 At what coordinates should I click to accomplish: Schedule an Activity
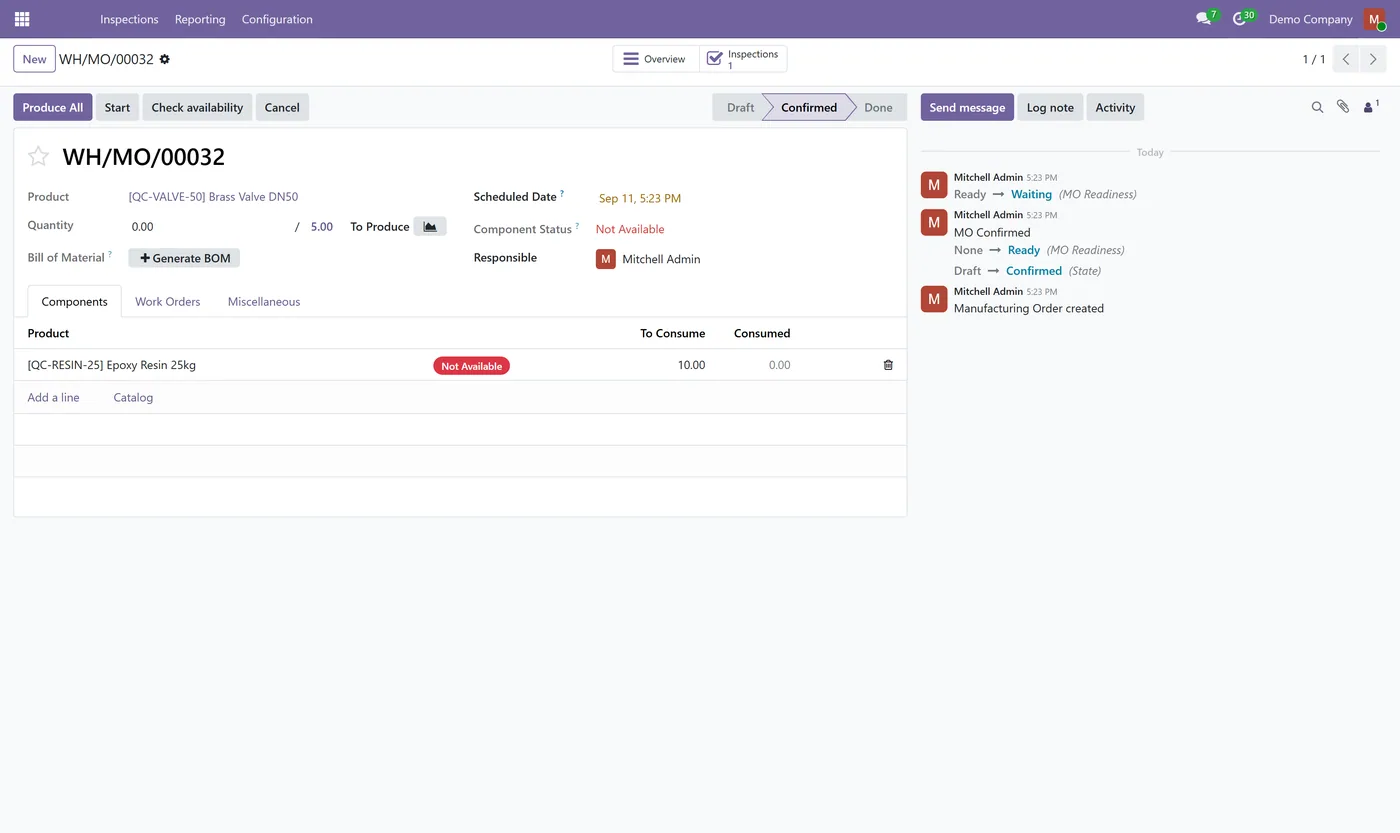click(x=1115, y=107)
